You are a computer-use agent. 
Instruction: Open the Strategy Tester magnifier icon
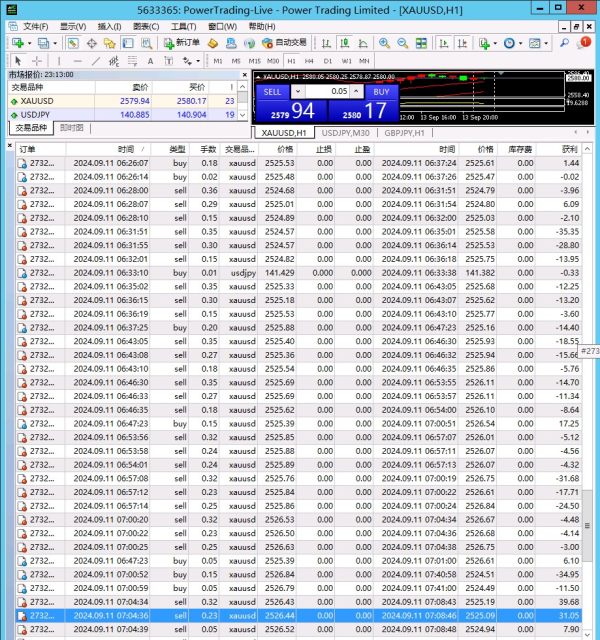(147, 43)
